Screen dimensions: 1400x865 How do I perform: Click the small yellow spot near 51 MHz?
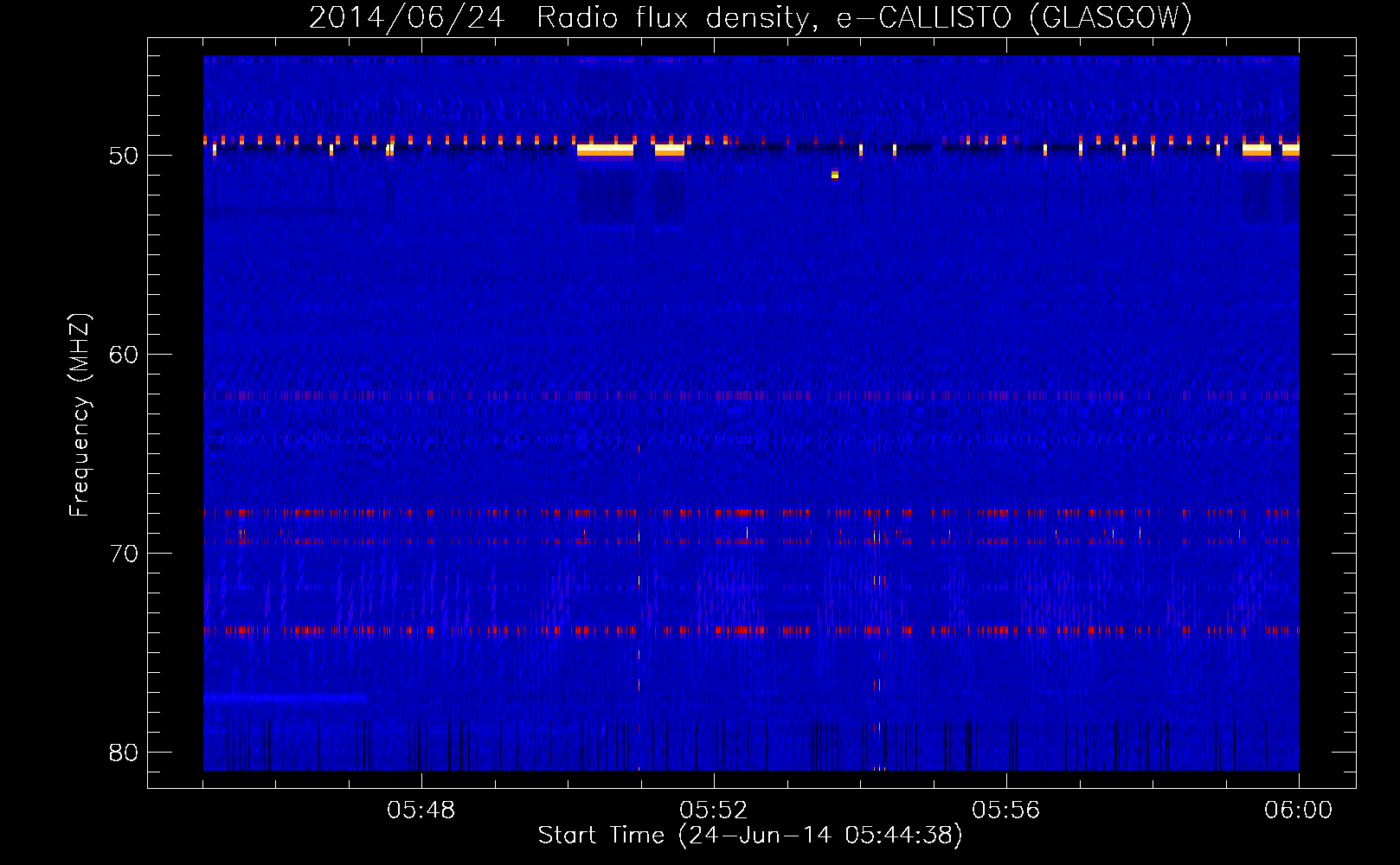click(x=835, y=175)
